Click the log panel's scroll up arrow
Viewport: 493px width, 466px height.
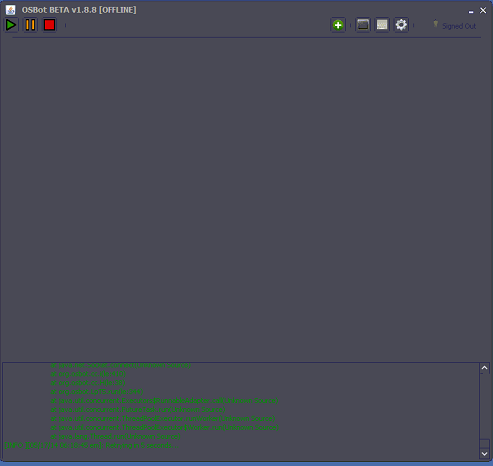point(484,368)
